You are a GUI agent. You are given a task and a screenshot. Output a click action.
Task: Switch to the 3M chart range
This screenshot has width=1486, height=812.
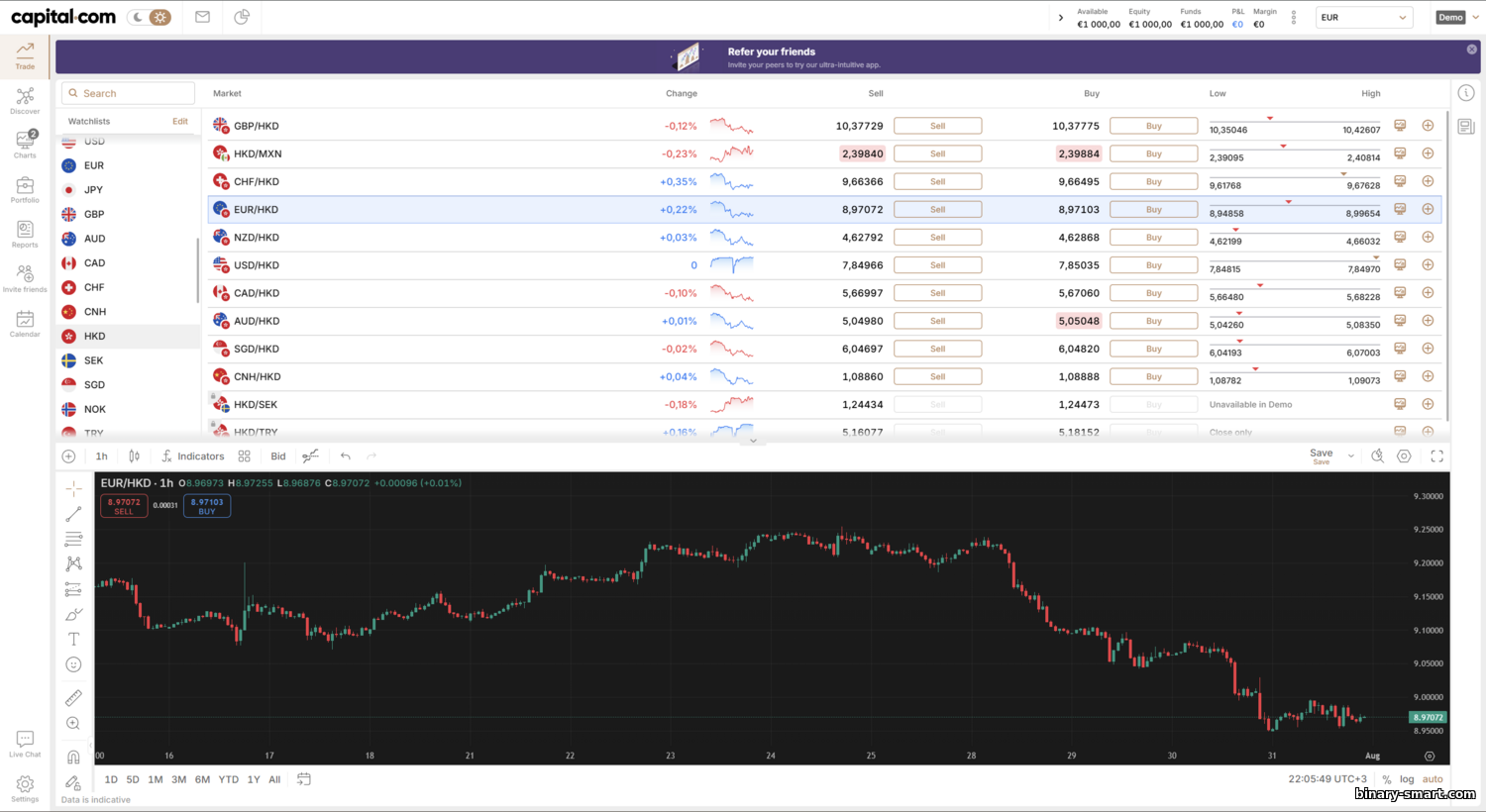click(178, 779)
